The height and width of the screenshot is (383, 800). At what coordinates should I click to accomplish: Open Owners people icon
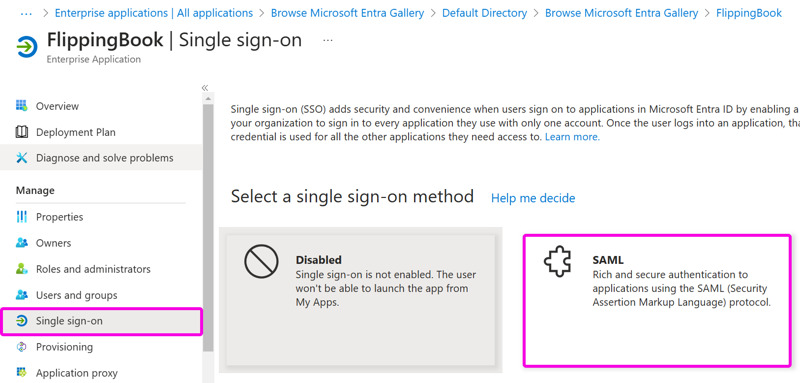click(21, 243)
